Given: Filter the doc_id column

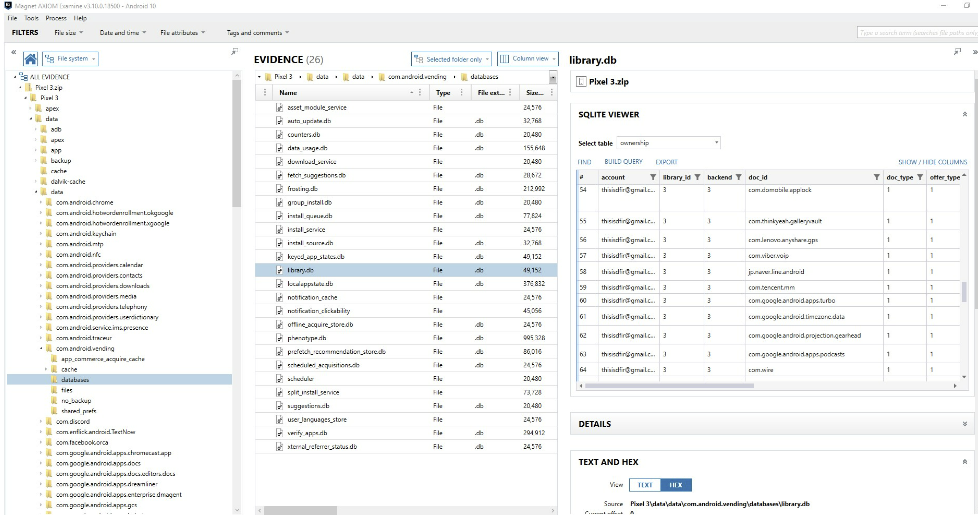Looking at the screenshot, I should (x=876, y=177).
